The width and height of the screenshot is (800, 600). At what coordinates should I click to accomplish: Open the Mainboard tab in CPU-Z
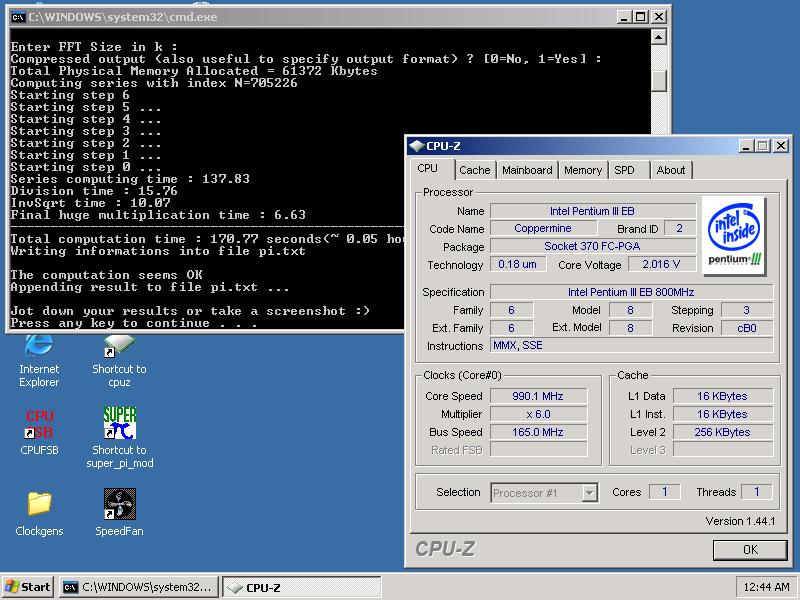pyautogui.click(x=527, y=170)
